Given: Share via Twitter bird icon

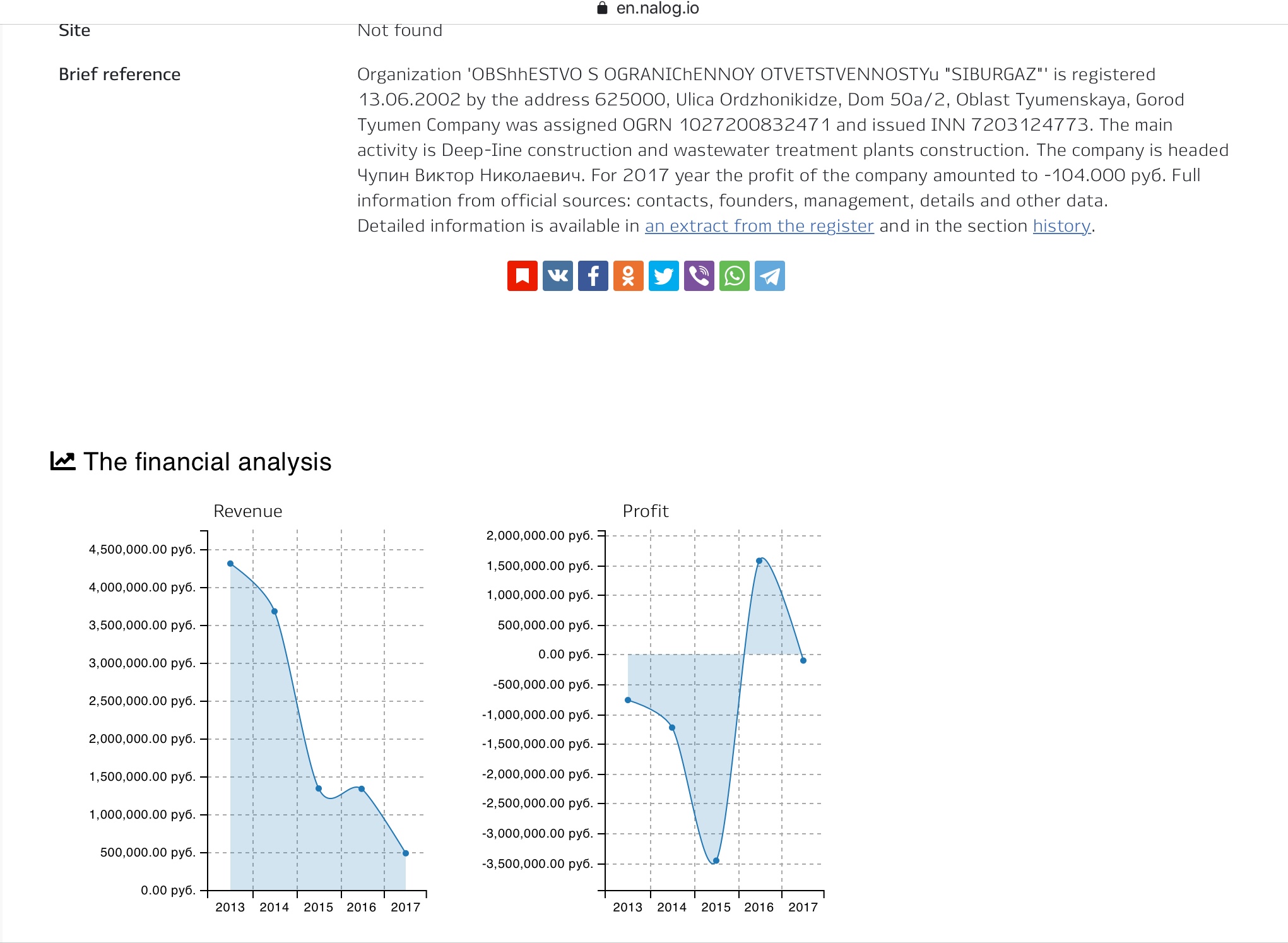Looking at the screenshot, I should point(663,276).
